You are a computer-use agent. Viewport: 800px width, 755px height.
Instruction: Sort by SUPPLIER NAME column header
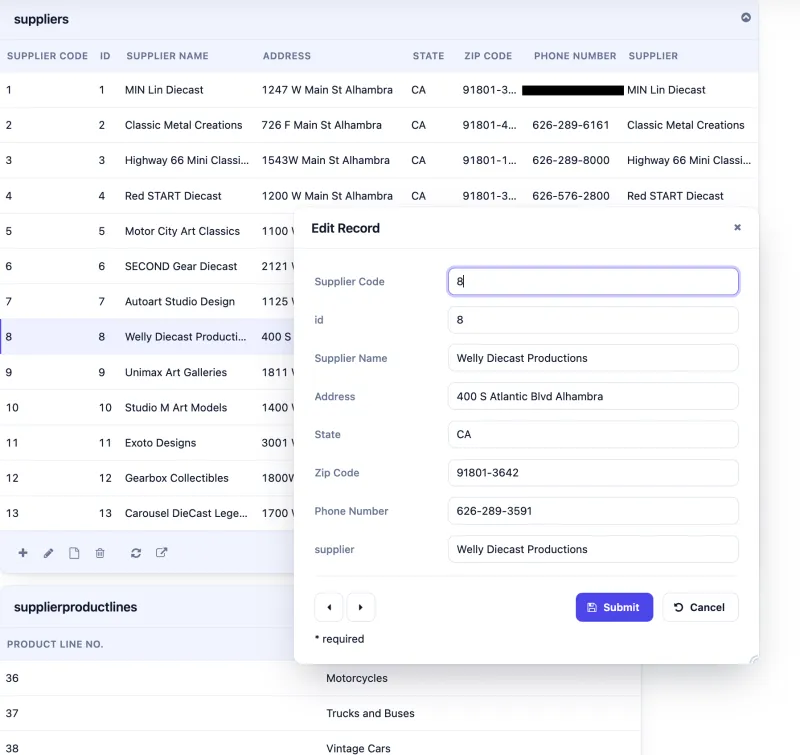click(167, 56)
